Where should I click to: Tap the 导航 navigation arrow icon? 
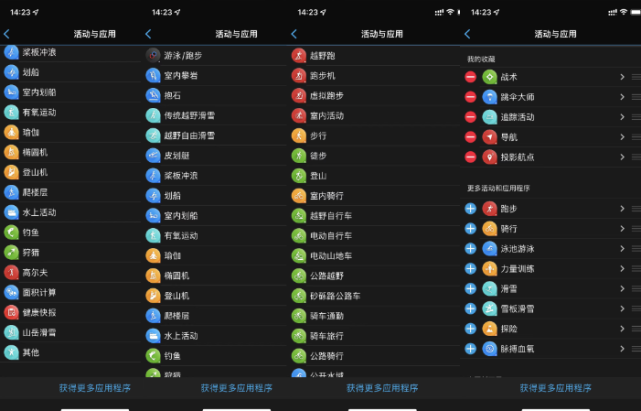[x=489, y=137]
